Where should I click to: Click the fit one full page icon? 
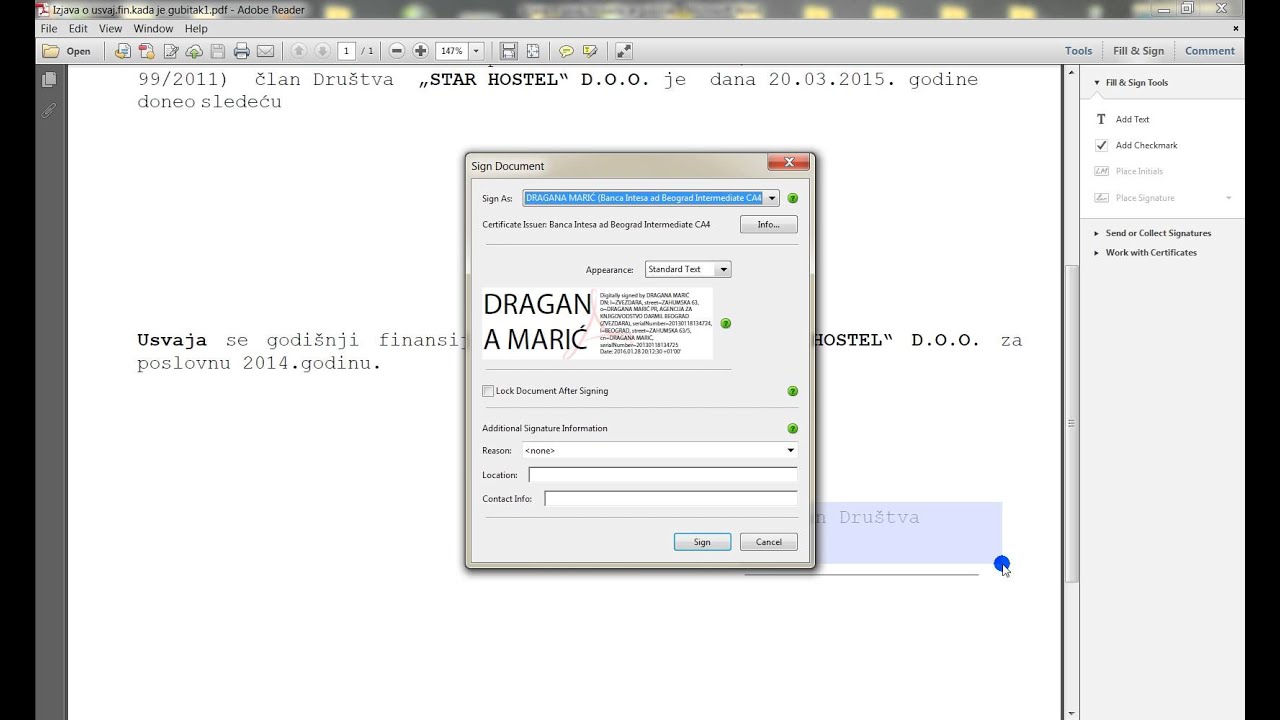(x=533, y=51)
